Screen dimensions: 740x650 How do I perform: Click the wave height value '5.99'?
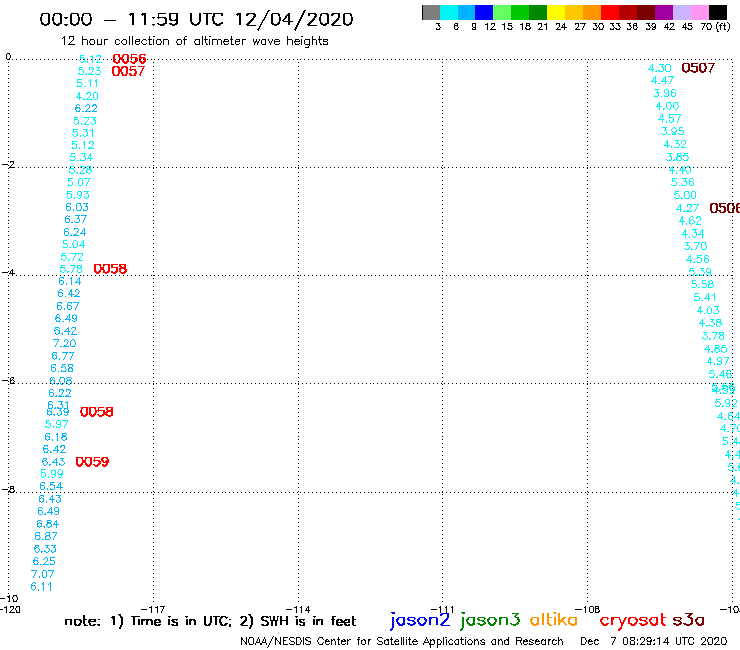[52, 474]
